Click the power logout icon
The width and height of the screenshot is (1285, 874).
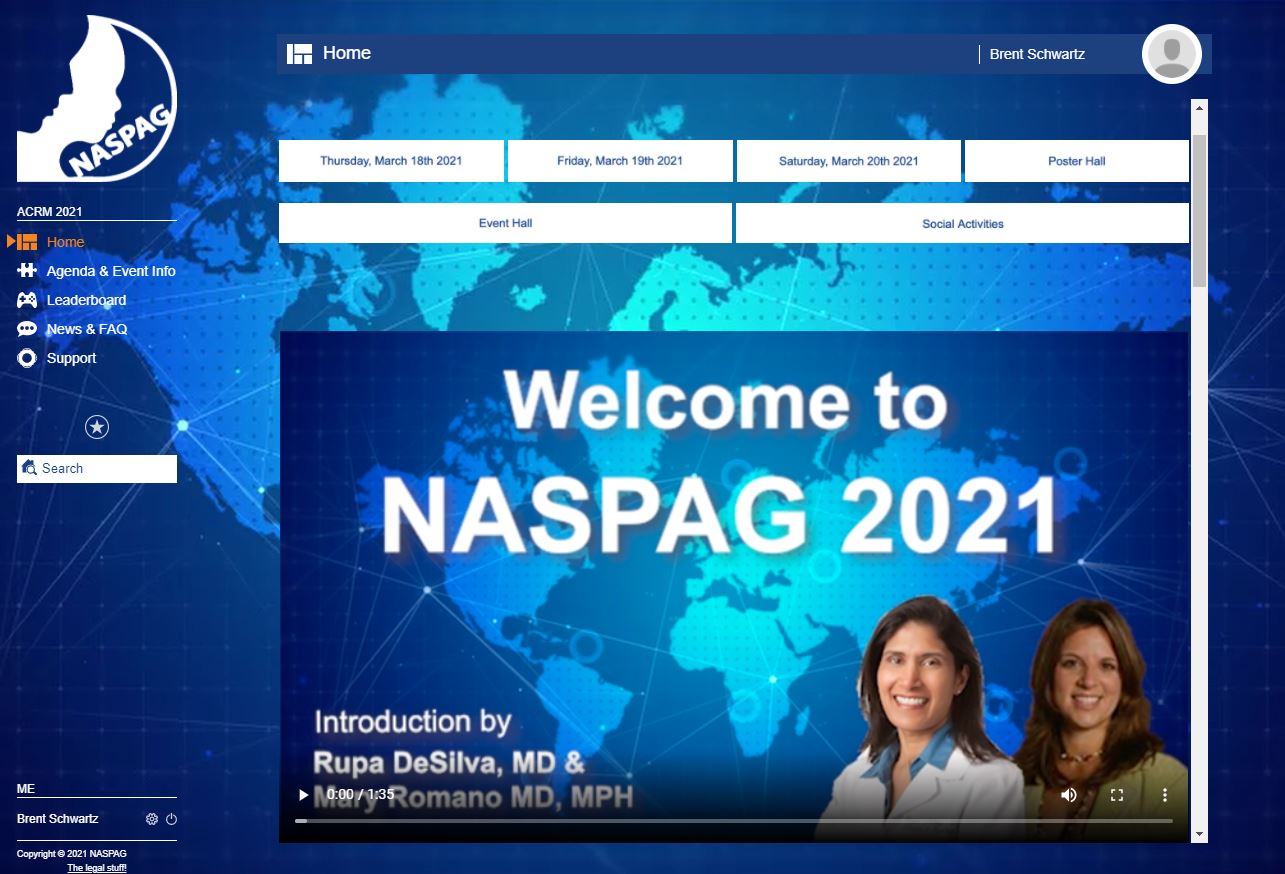point(171,819)
